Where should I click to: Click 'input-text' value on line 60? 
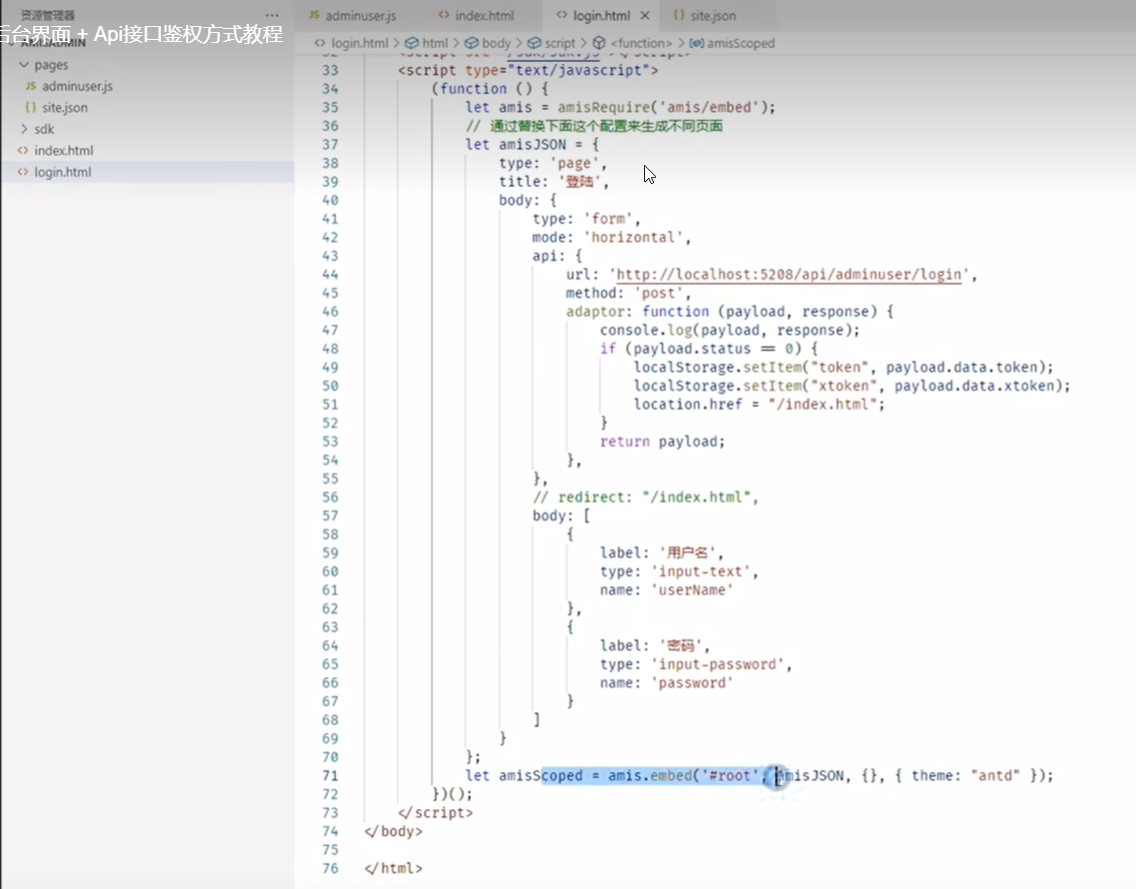pos(700,572)
